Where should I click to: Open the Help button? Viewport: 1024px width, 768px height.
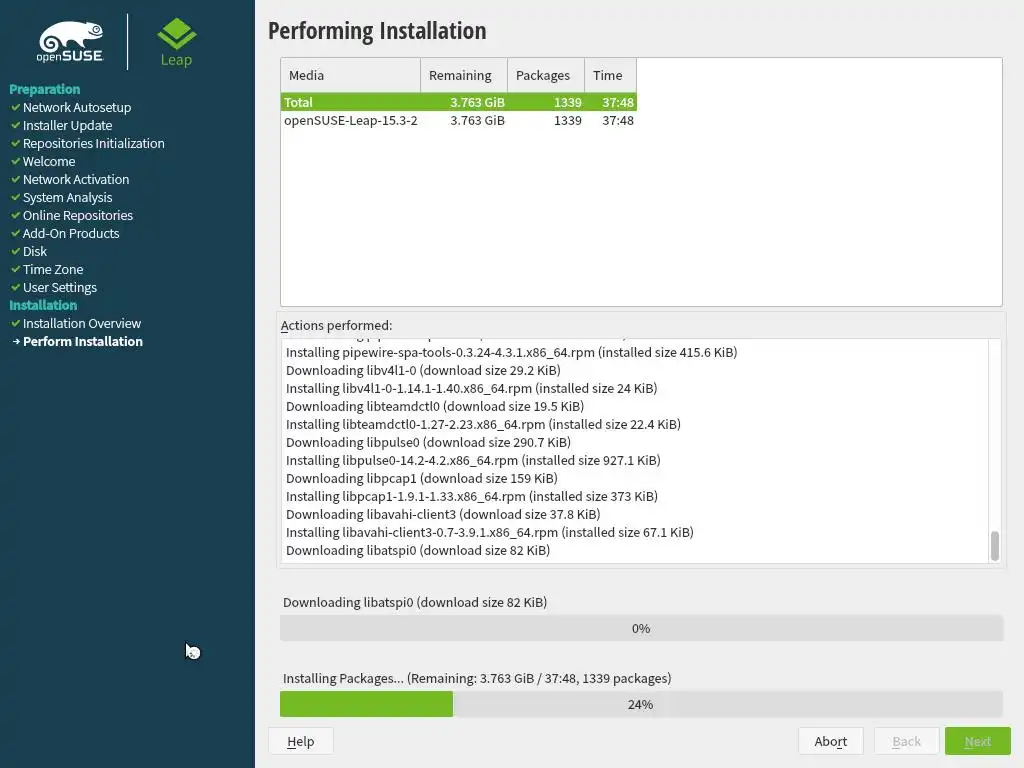click(300, 741)
